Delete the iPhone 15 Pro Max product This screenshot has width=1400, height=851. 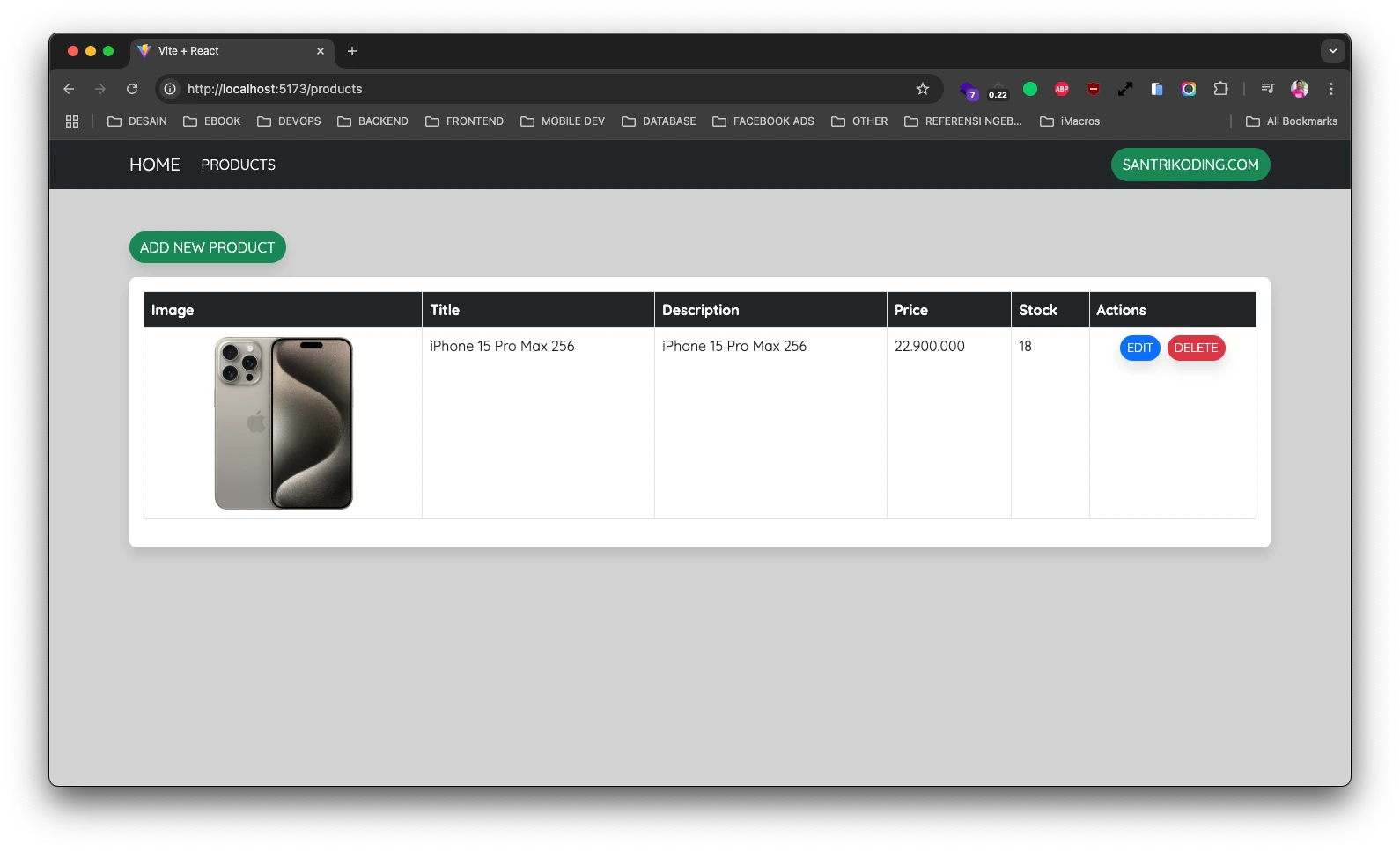1196,348
